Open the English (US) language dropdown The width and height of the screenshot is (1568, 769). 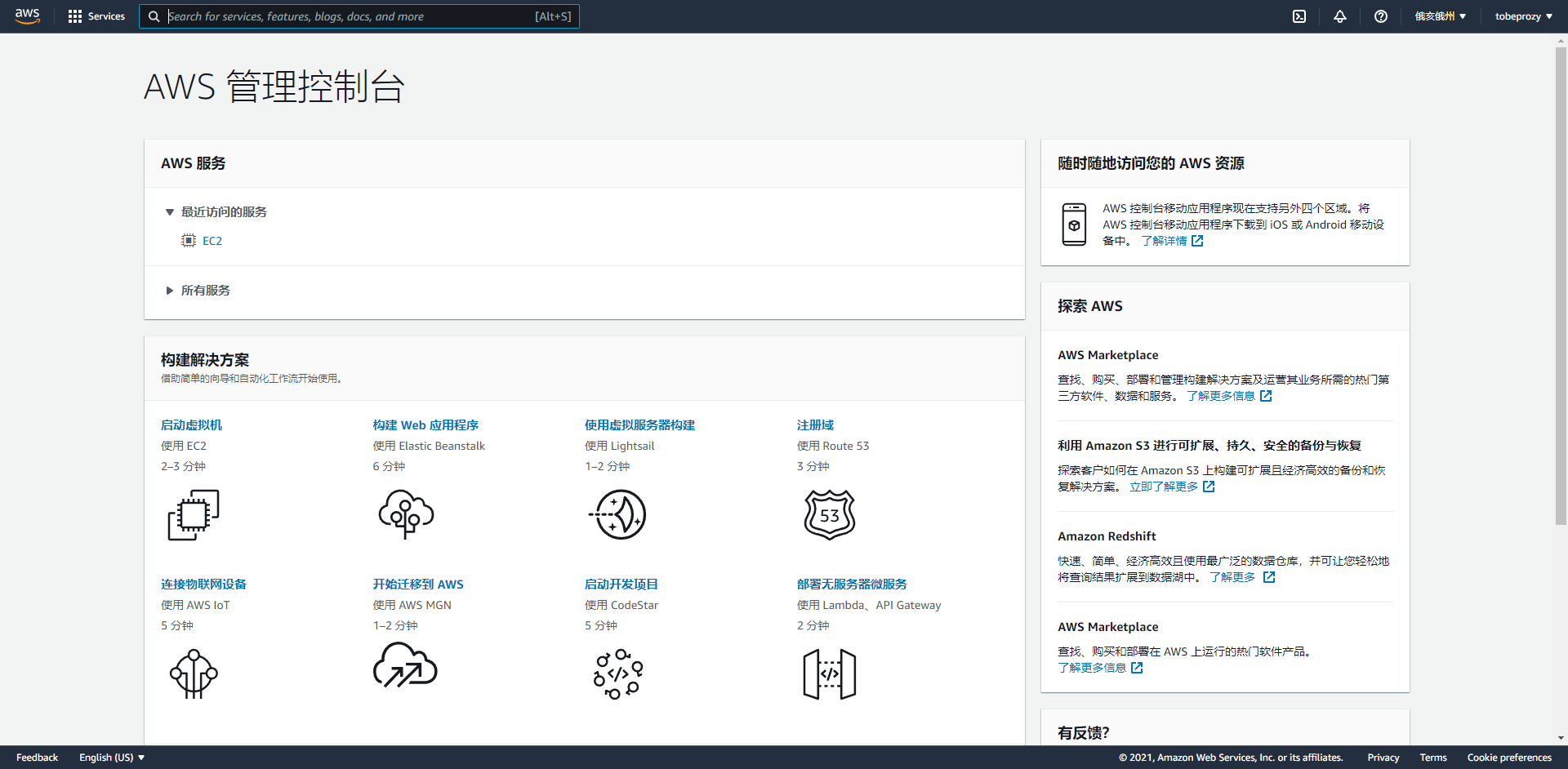pos(112,758)
